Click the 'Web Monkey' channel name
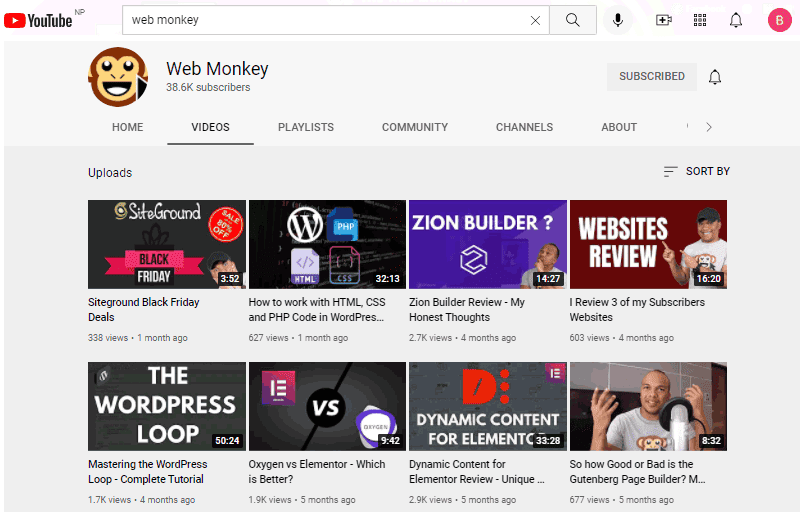This screenshot has width=800, height=512. click(x=217, y=69)
